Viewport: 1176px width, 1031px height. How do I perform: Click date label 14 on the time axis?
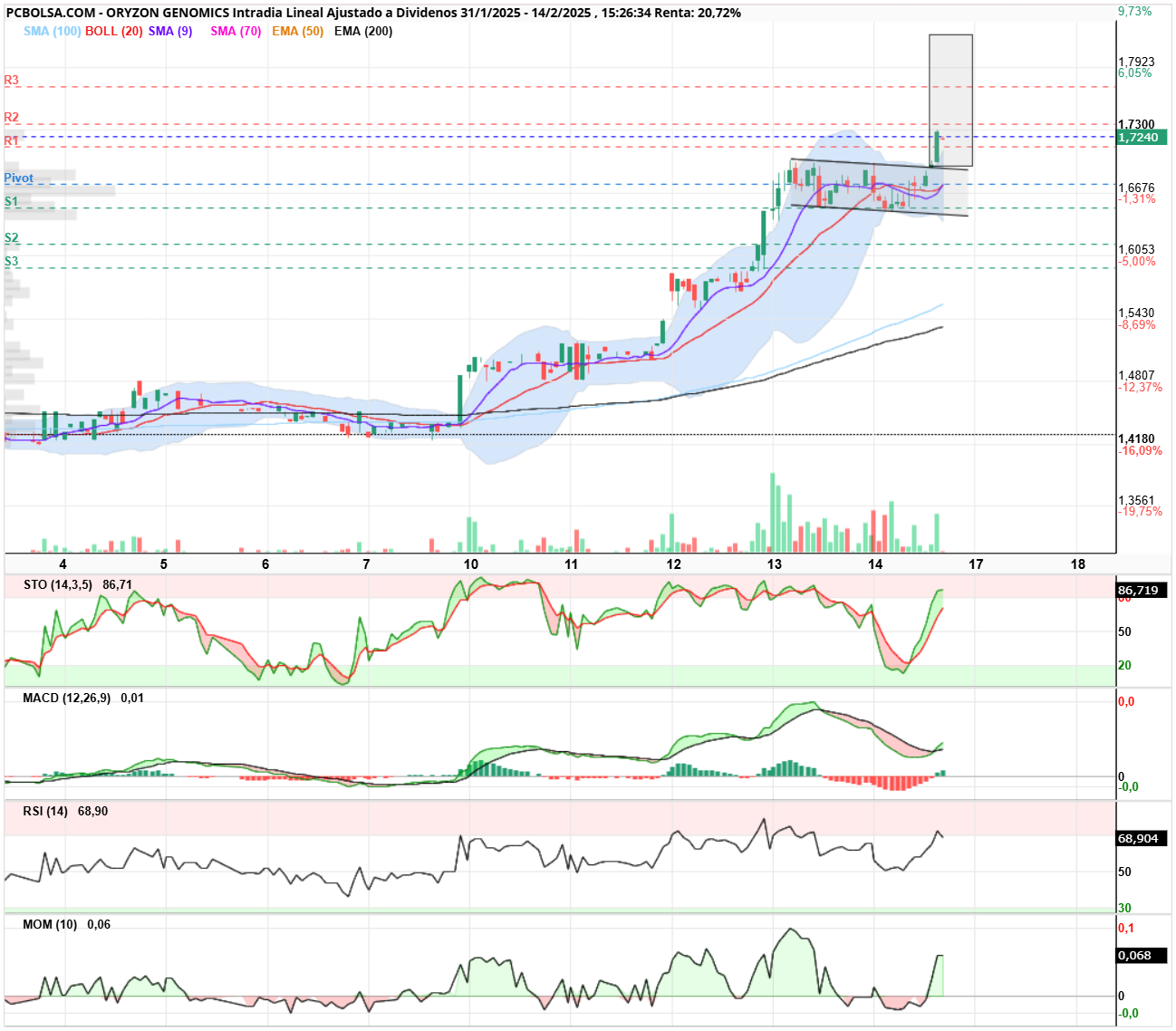pyautogui.click(x=874, y=564)
